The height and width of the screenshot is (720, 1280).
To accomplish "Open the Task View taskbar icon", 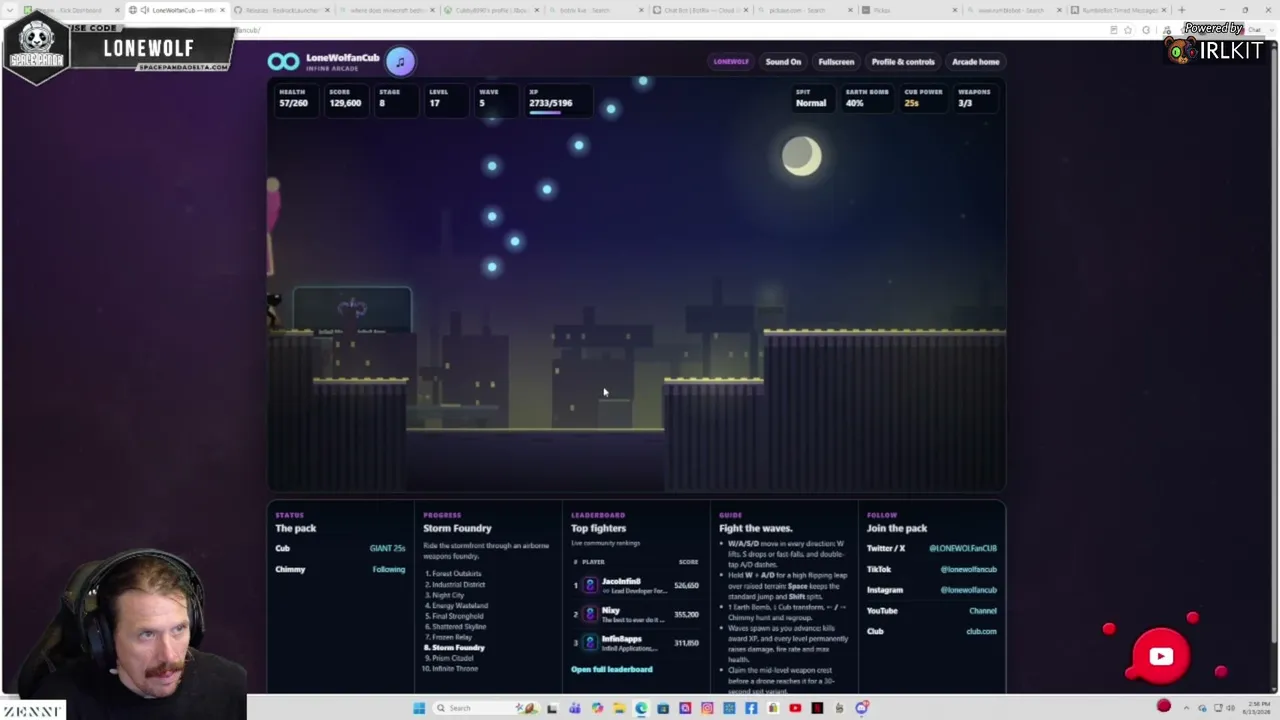I will click(x=551, y=708).
